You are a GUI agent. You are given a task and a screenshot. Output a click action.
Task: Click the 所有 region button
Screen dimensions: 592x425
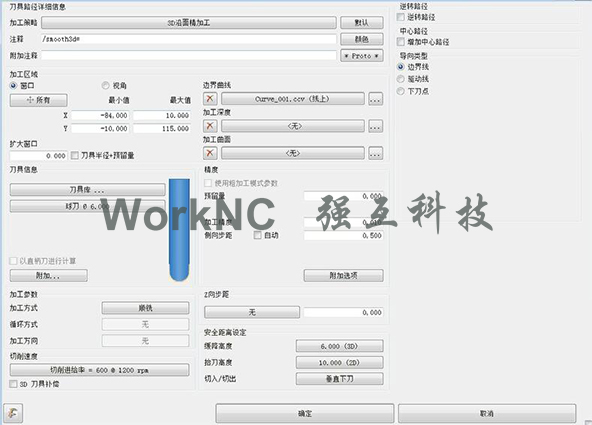click(x=39, y=100)
